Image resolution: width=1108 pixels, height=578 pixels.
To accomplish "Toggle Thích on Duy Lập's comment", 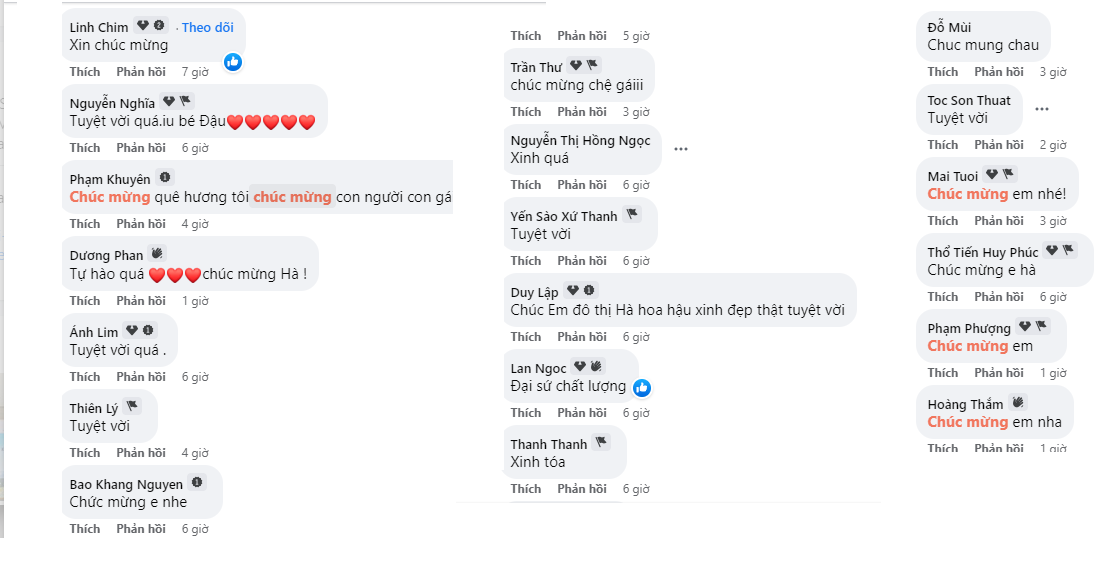I will click(x=526, y=337).
